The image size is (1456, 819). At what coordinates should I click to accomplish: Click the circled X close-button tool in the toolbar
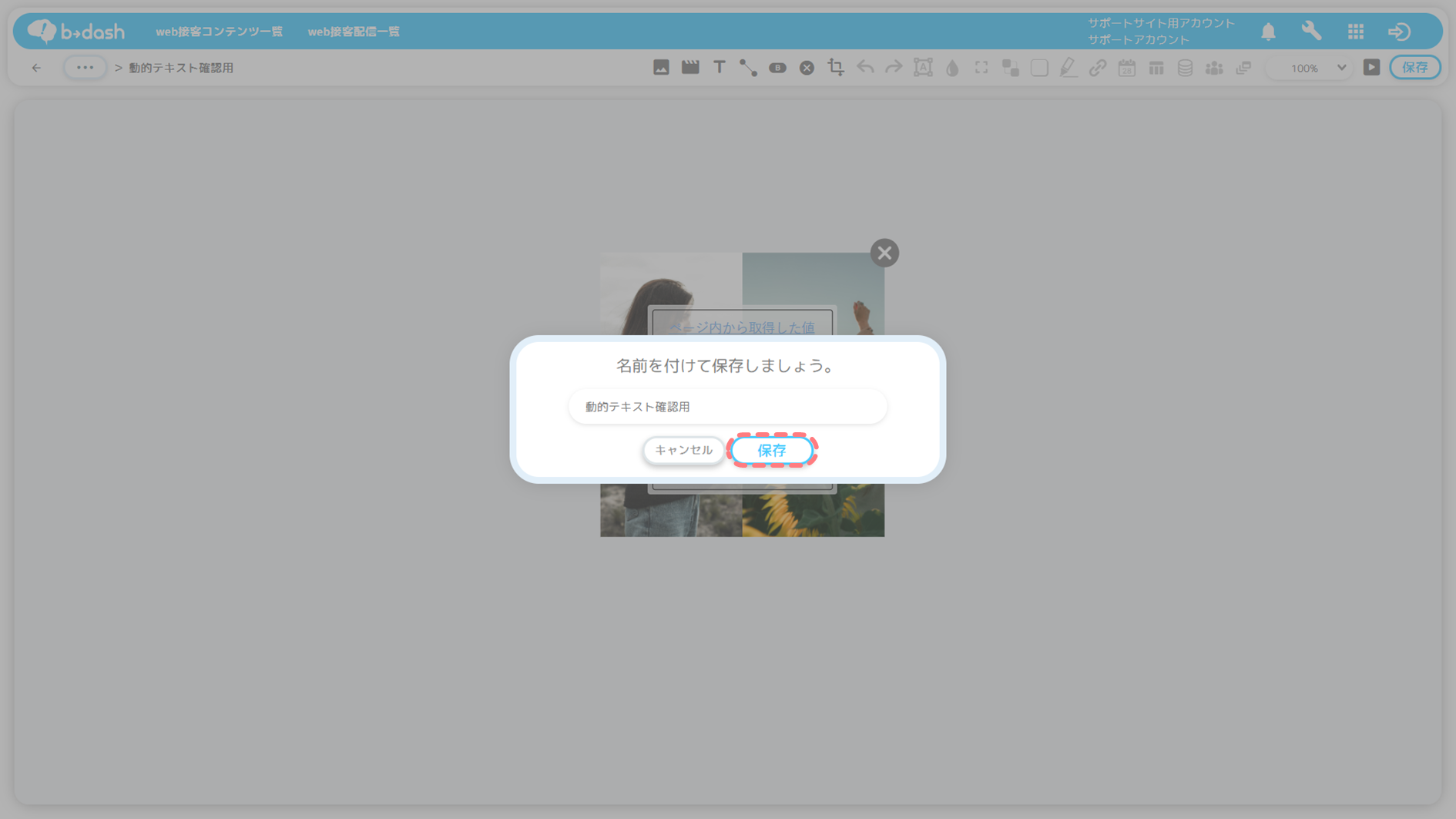coord(807,68)
